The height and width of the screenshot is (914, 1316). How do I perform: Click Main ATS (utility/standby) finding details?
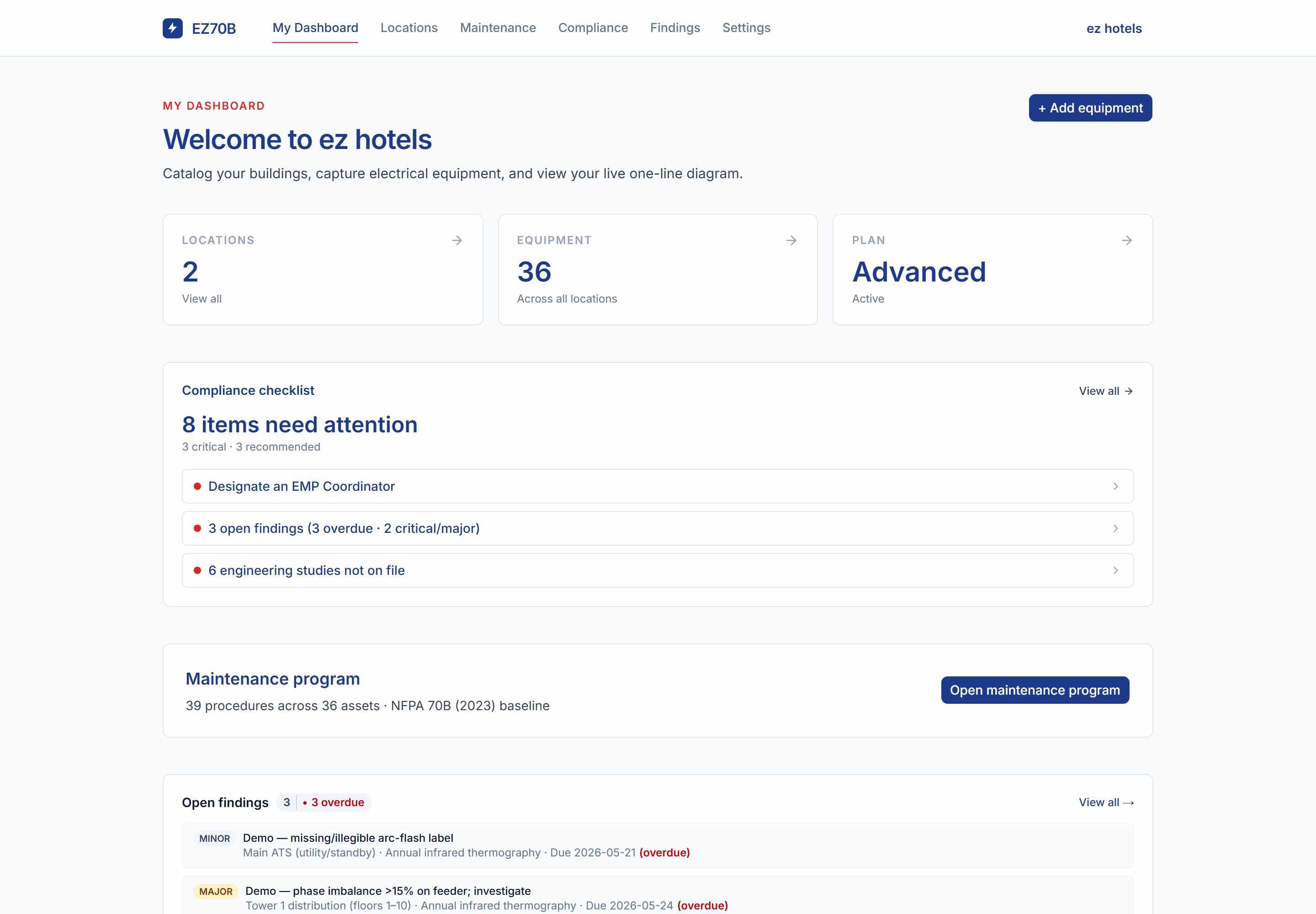[466, 853]
